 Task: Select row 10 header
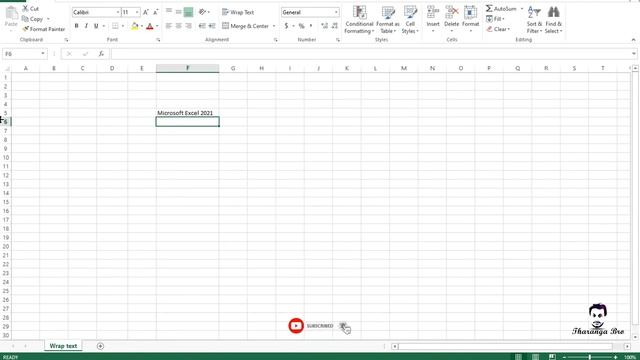coord(6,158)
